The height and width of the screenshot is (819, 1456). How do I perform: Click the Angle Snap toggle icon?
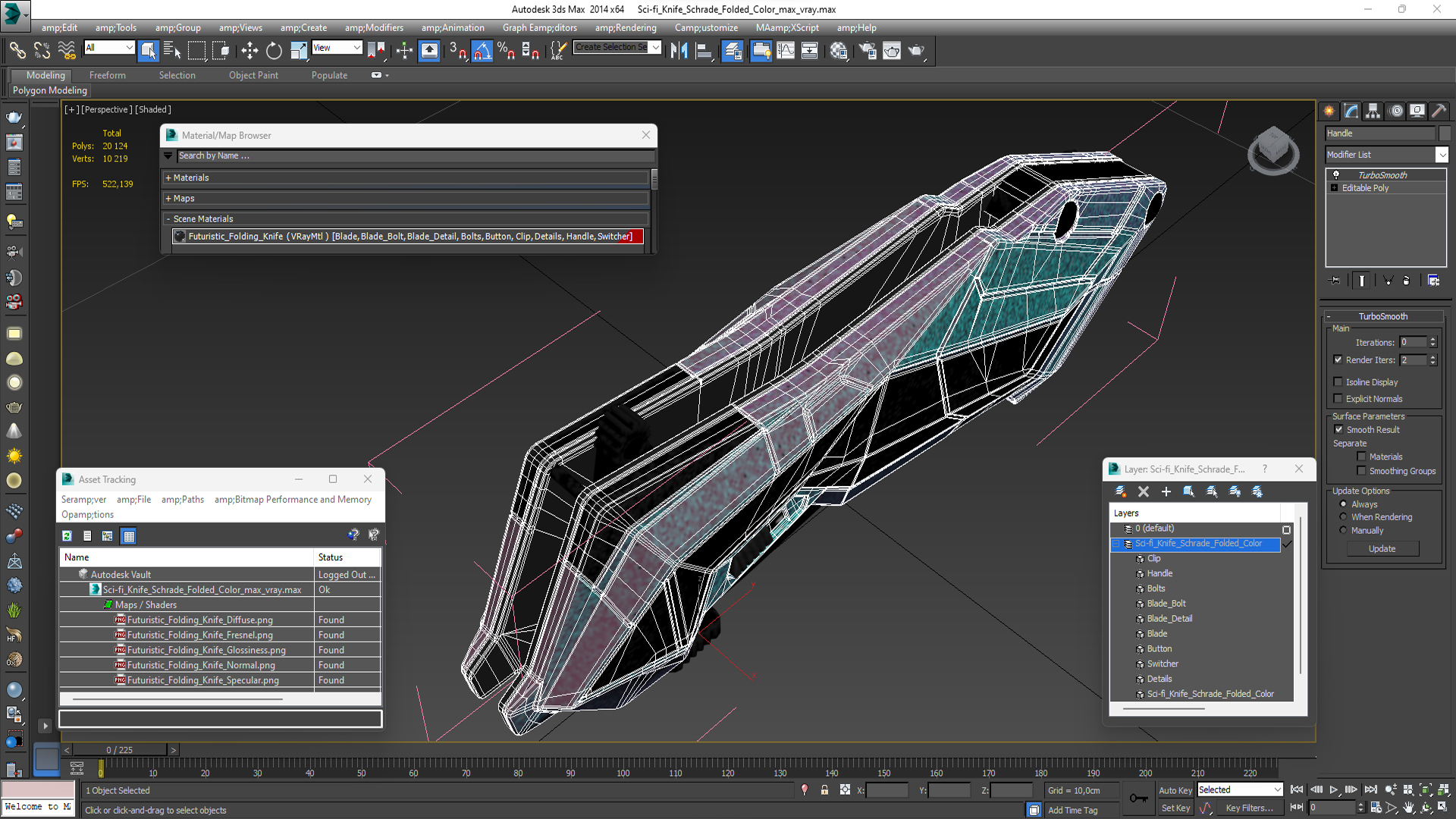pyautogui.click(x=482, y=51)
